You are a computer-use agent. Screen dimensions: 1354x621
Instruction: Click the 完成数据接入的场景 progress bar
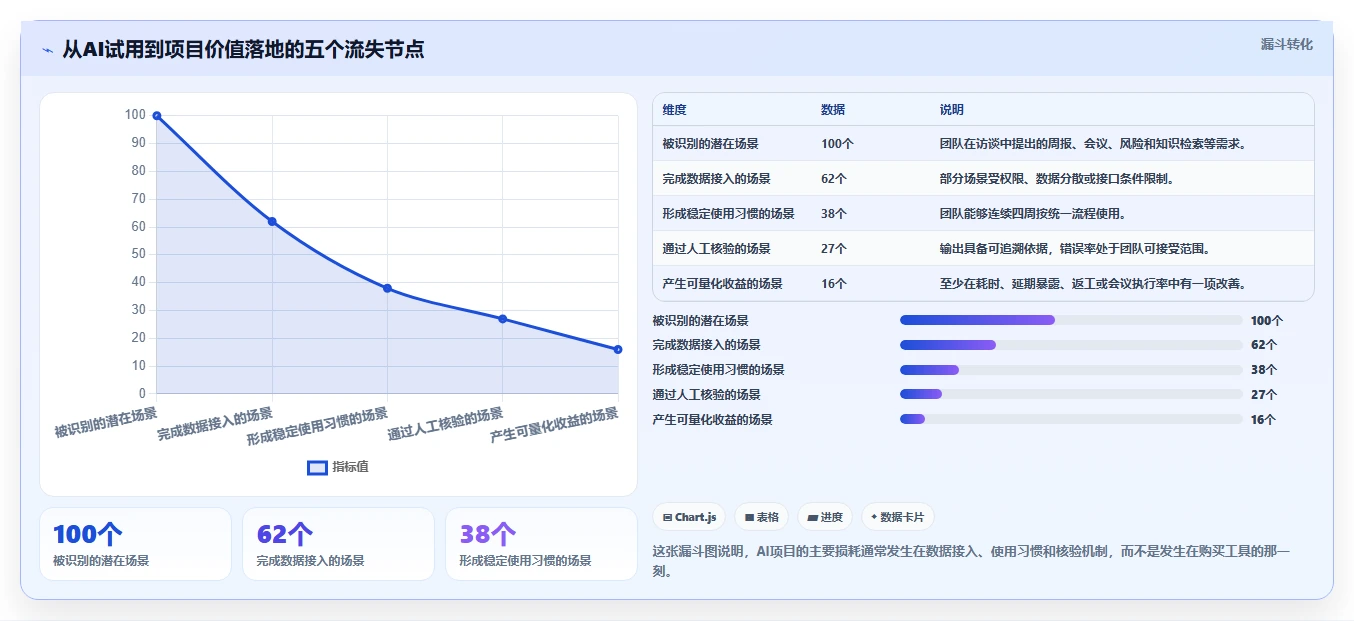(1071, 345)
